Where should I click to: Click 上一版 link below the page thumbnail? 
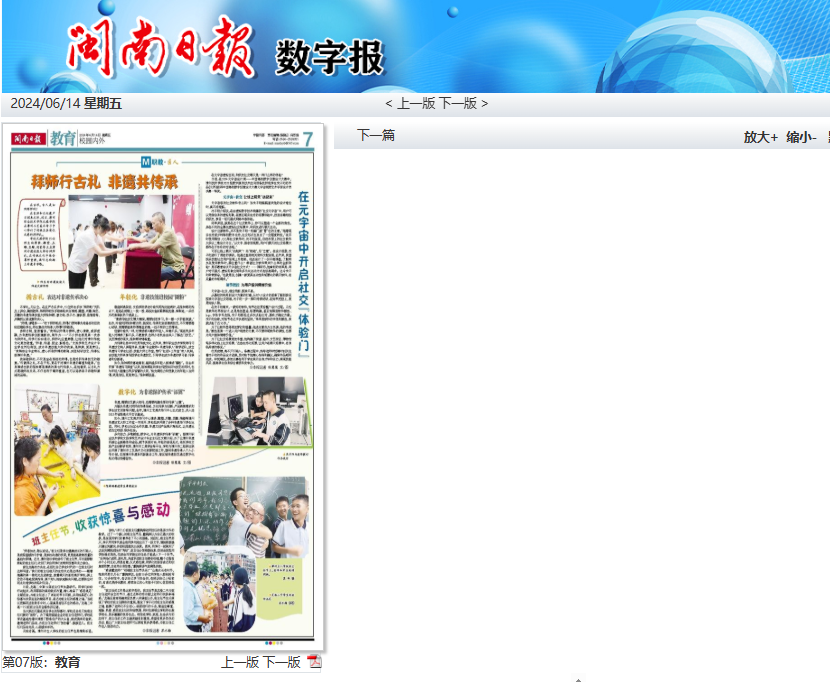click(240, 662)
